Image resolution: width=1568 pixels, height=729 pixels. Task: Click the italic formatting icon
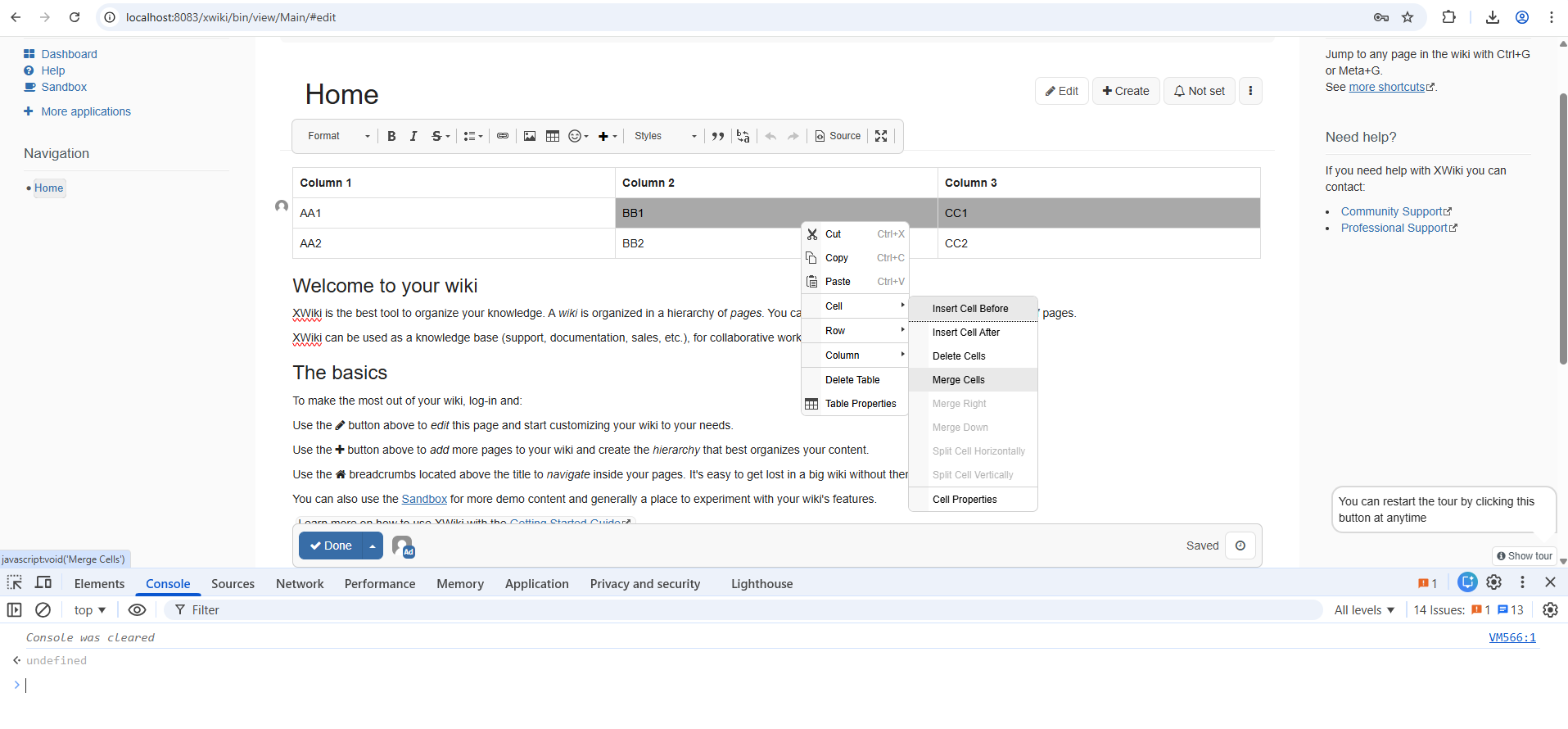pyautogui.click(x=413, y=136)
